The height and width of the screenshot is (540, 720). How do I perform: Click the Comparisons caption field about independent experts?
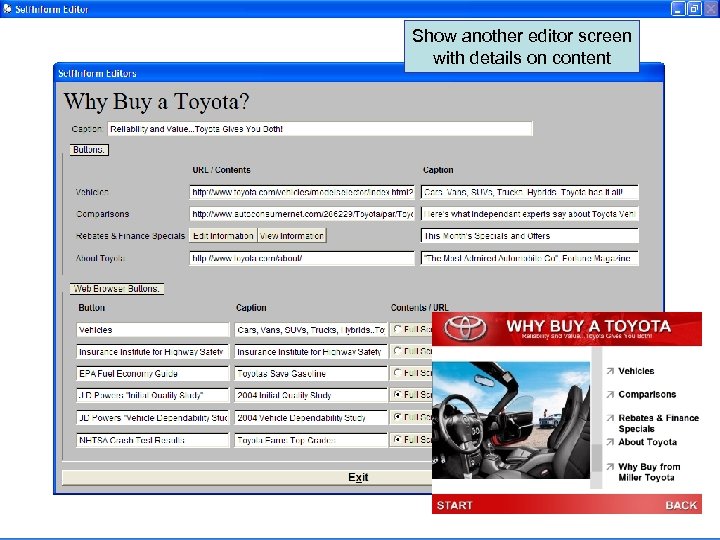point(529,214)
